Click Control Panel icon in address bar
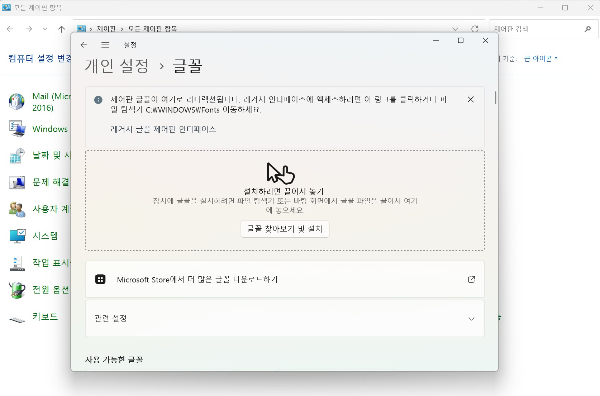 click(x=81, y=29)
